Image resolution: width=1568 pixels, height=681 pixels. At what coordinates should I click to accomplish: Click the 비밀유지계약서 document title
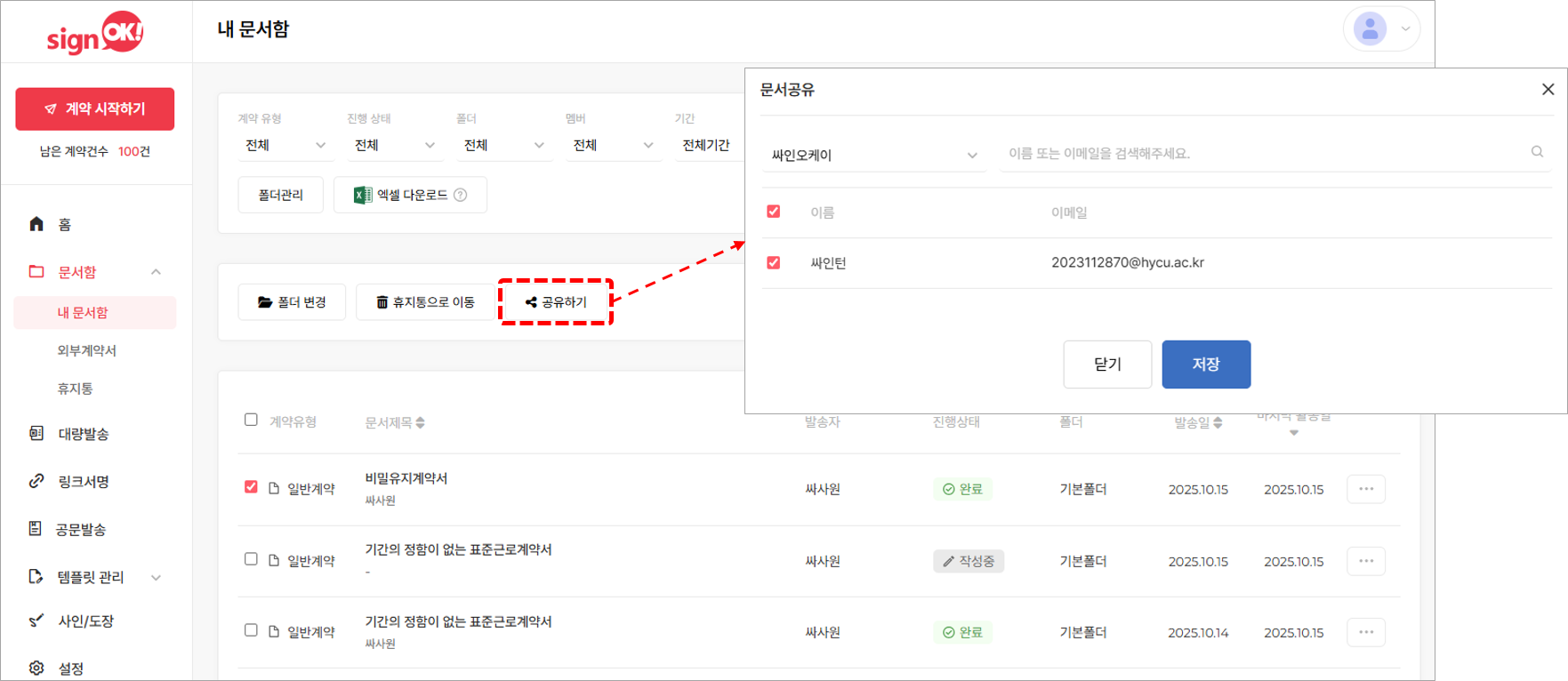(406, 478)
